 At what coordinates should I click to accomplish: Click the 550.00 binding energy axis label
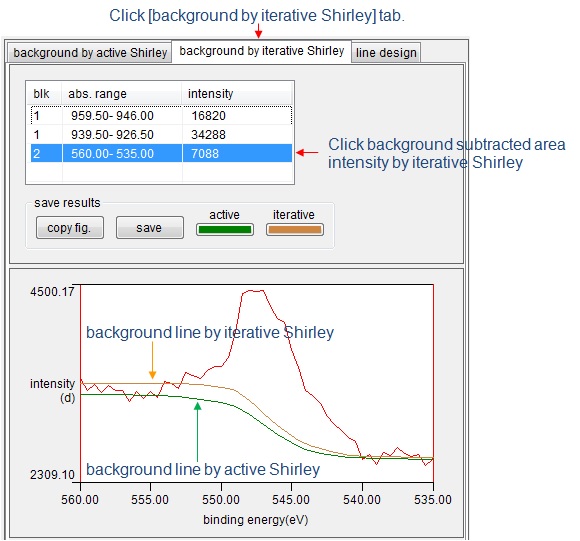point(221,500)
